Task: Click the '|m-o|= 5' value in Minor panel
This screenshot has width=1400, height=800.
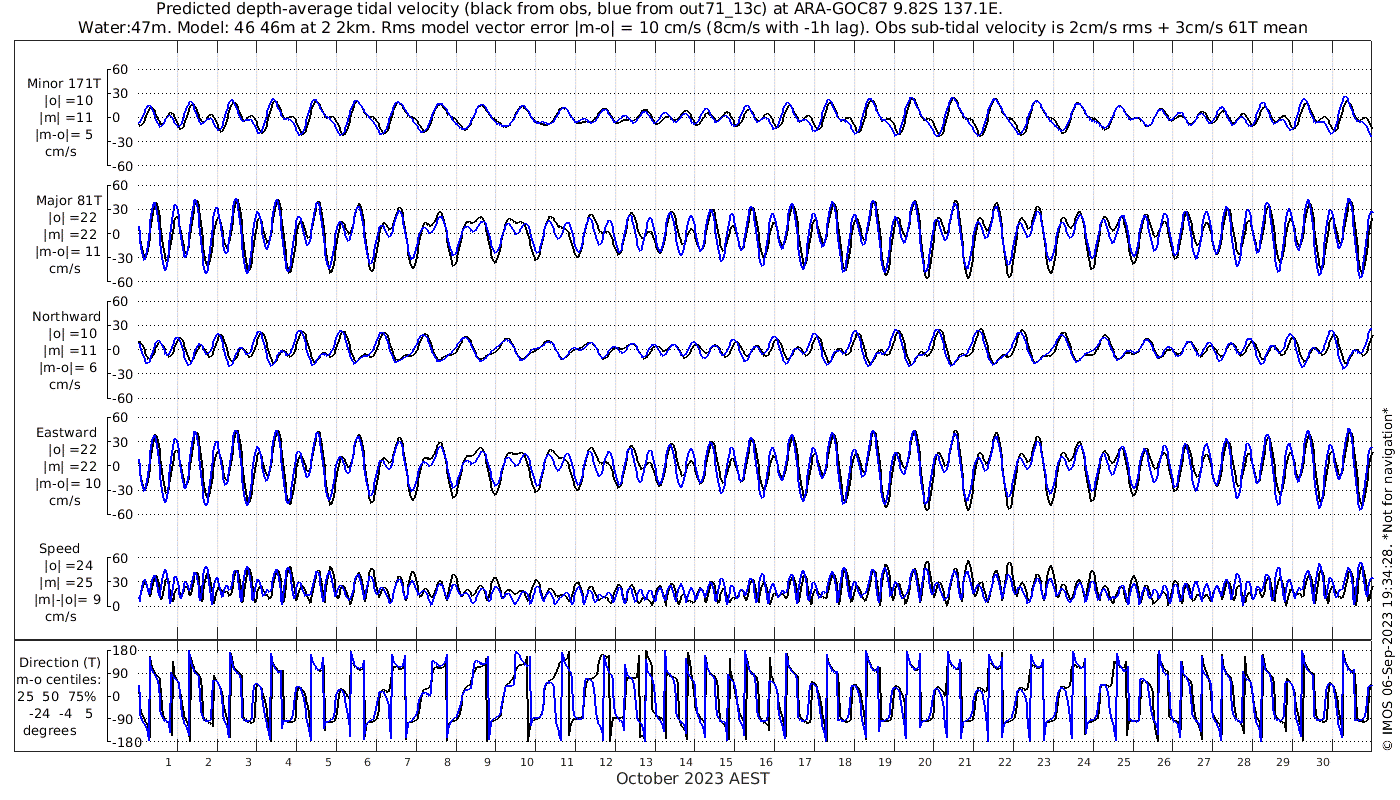Action: point(65,134)
